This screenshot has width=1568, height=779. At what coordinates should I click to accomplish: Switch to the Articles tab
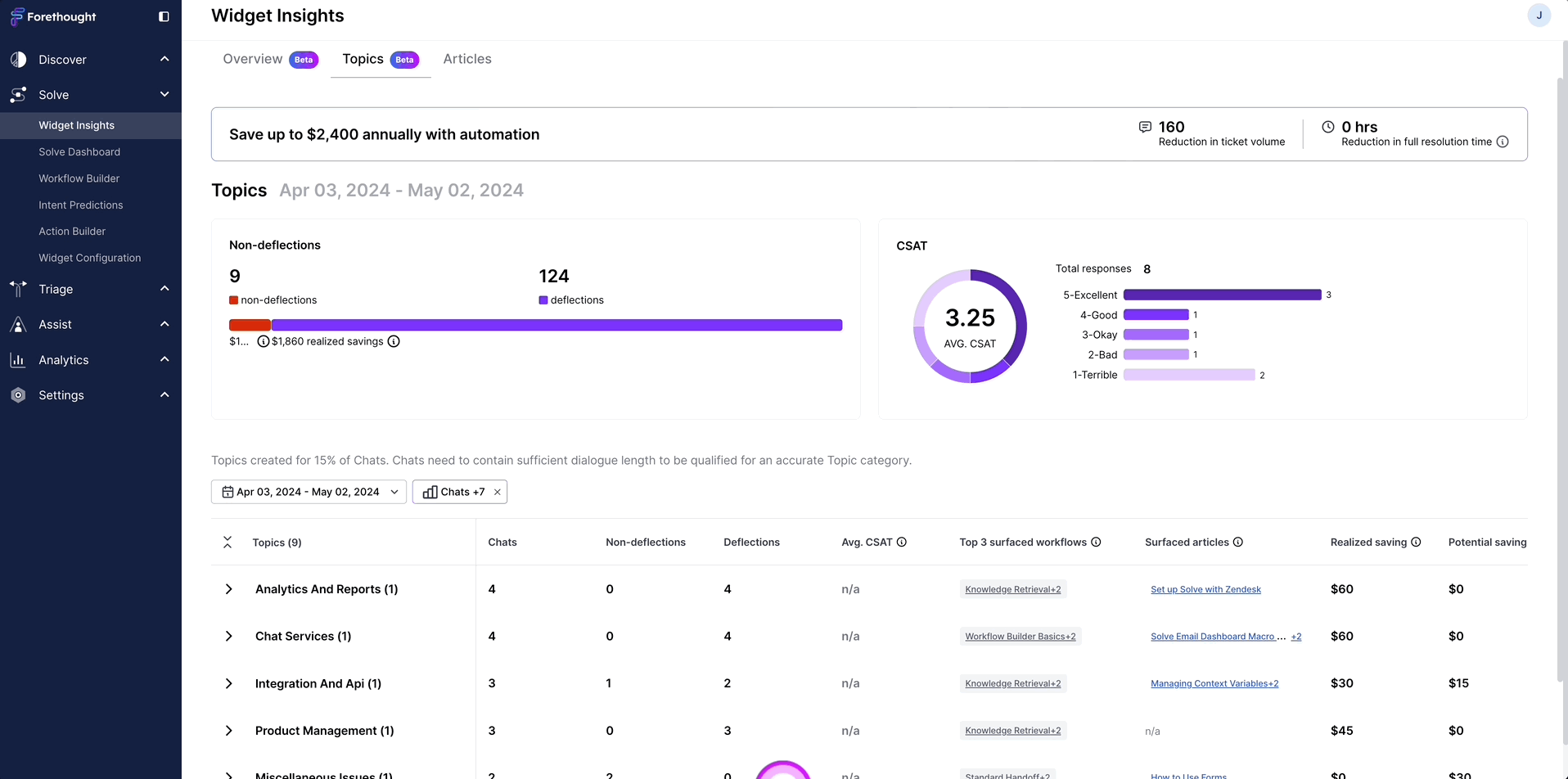tap(467, 59)
